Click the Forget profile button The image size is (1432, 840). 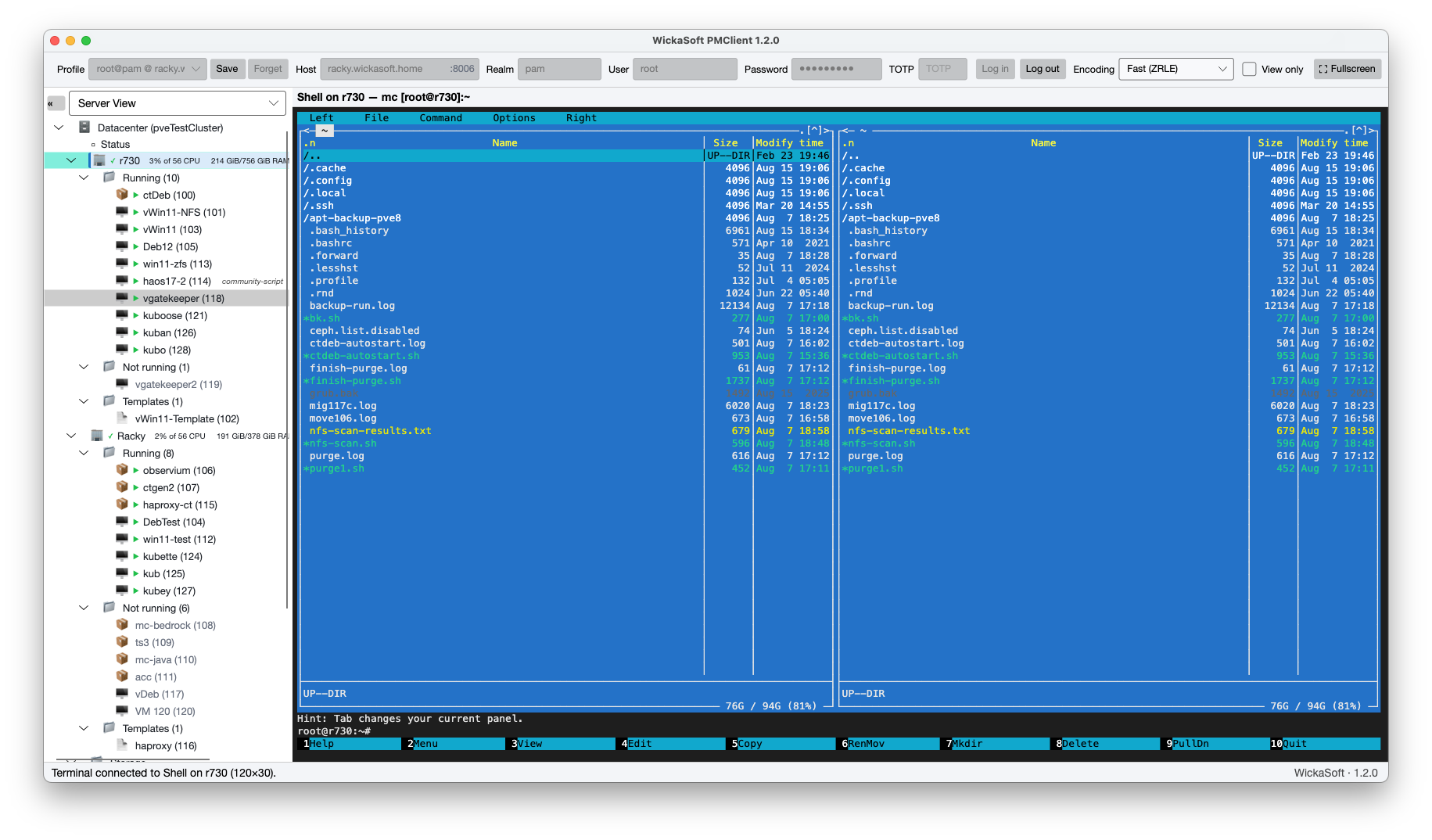[267, 69]
